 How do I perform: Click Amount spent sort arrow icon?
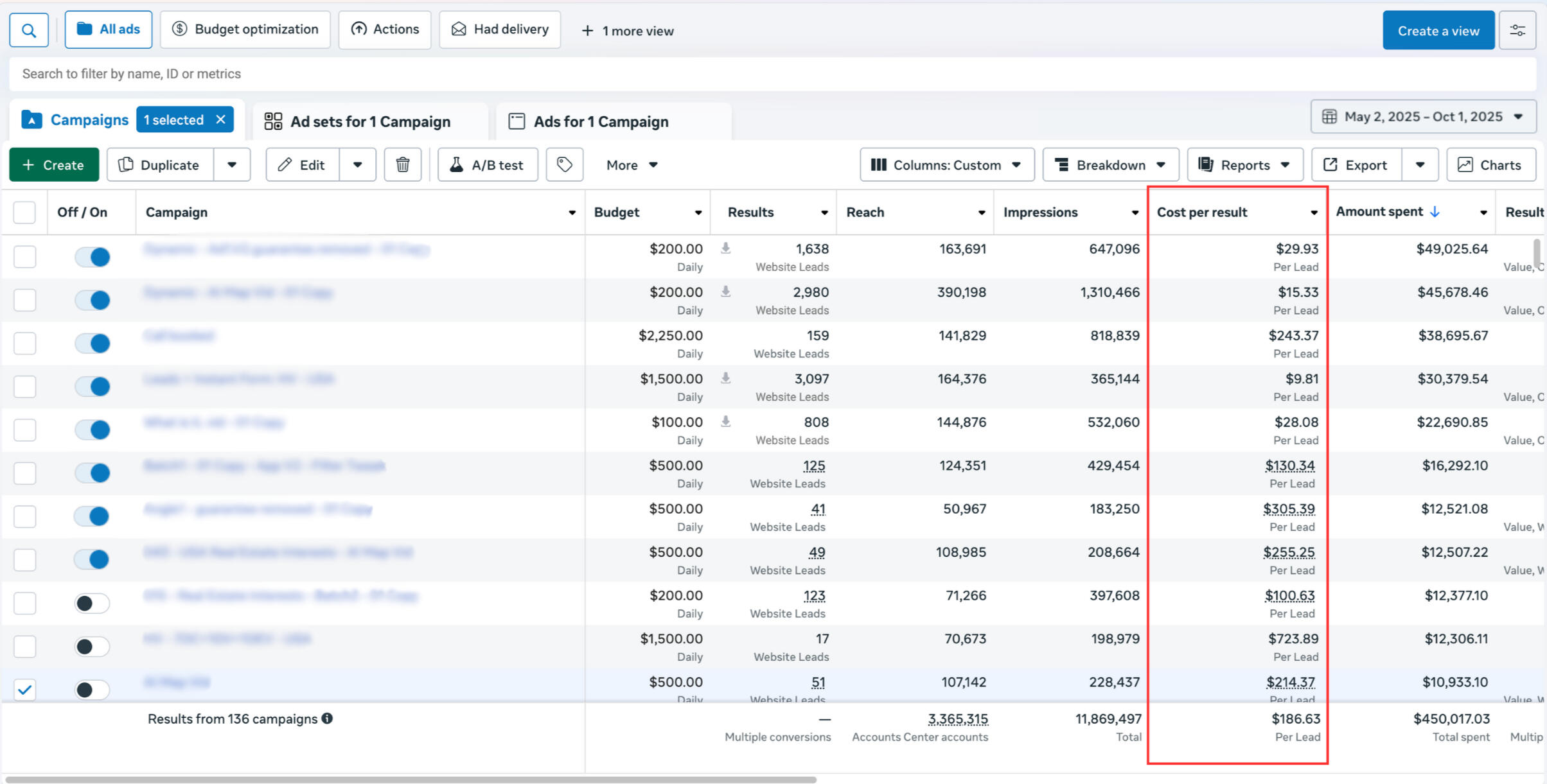pyautogui.click(x=1435, y=212)
